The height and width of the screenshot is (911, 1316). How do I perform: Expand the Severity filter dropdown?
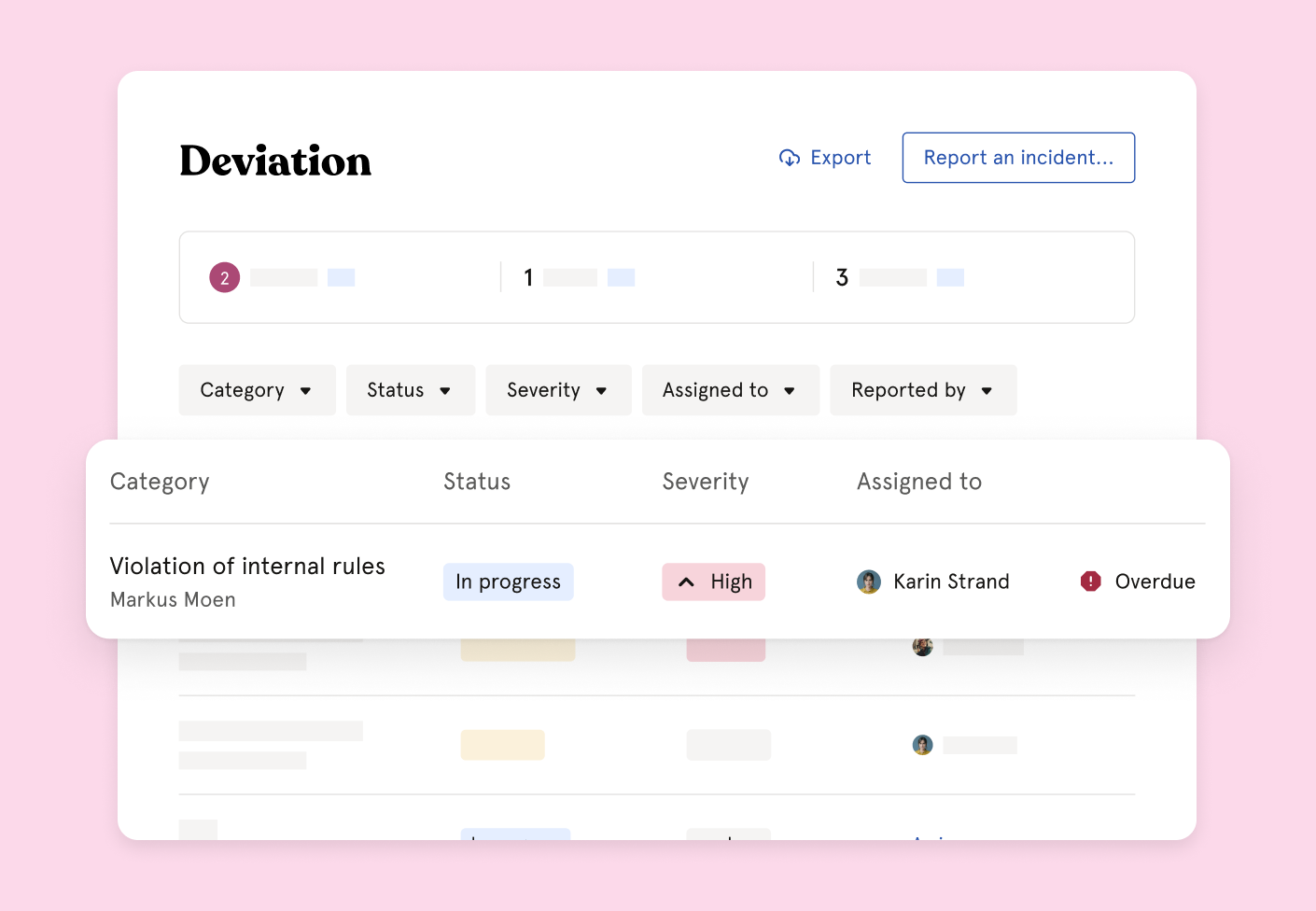click(558, 390)
